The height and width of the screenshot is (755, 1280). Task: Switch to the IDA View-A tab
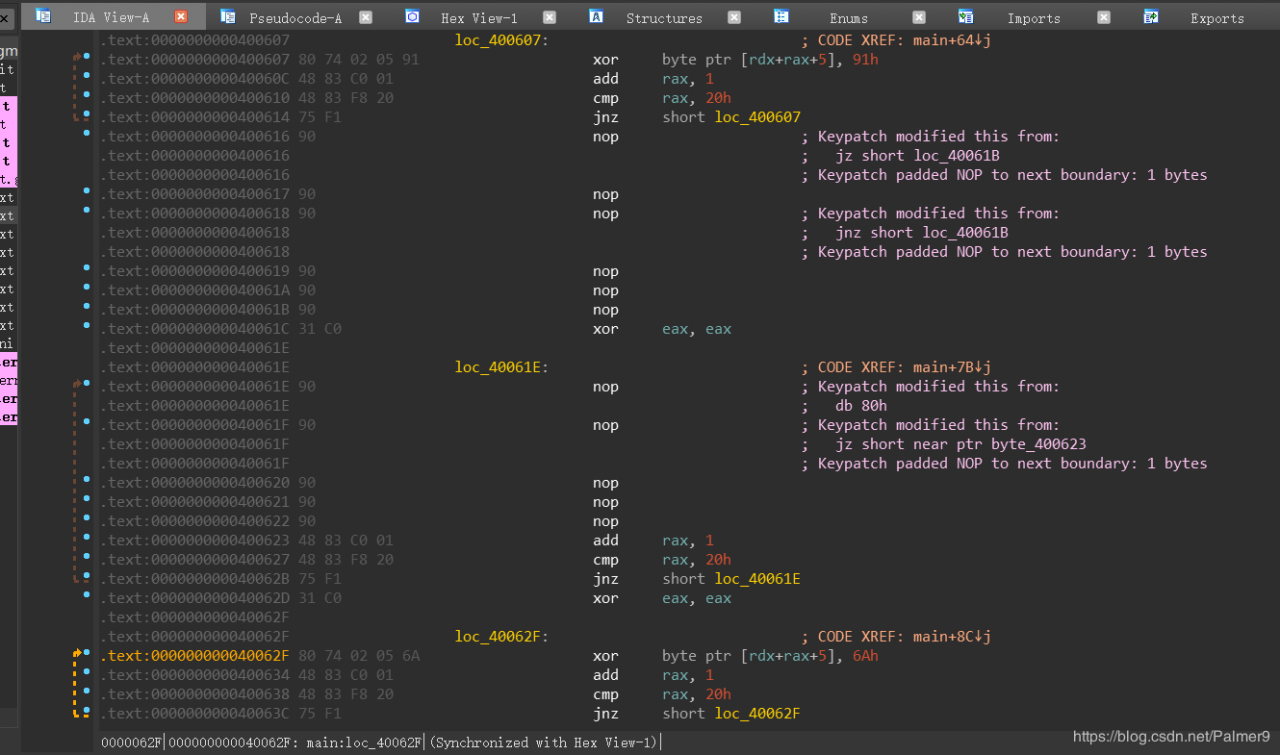tap(110, 17)
